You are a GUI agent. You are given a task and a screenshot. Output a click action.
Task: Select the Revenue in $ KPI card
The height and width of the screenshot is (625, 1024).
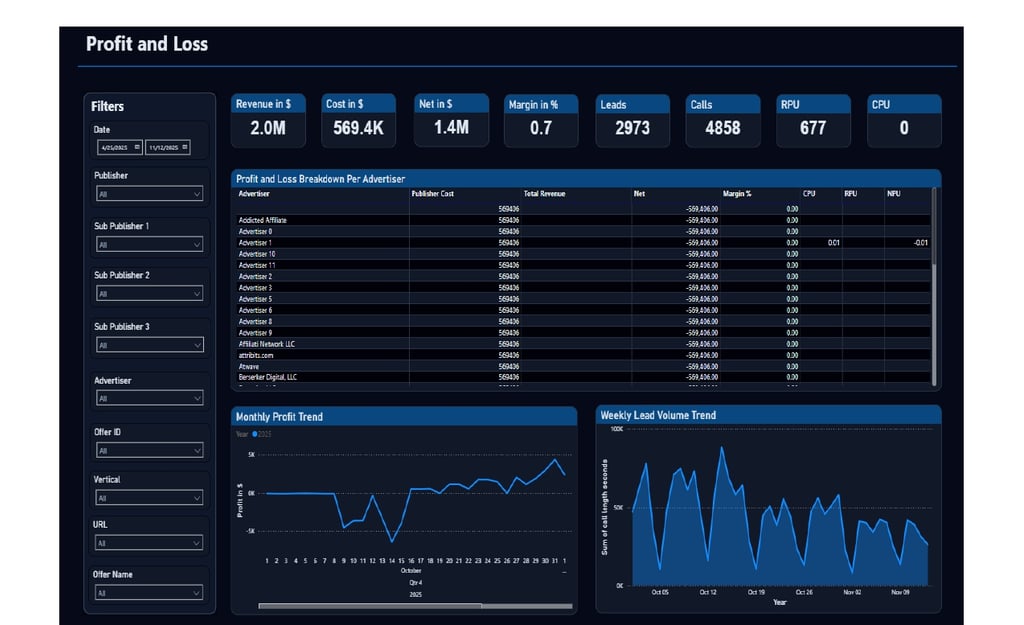pyautogui.click(x=268, y=121)
